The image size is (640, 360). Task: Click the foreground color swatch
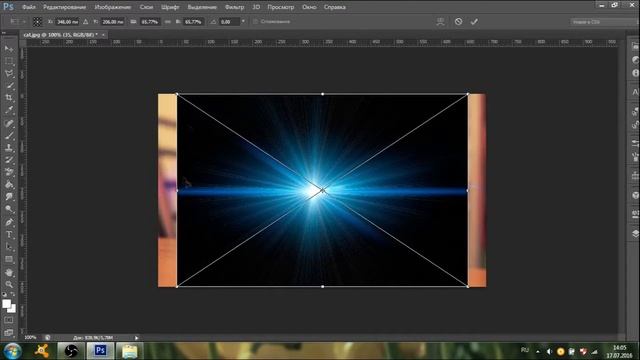6,303
